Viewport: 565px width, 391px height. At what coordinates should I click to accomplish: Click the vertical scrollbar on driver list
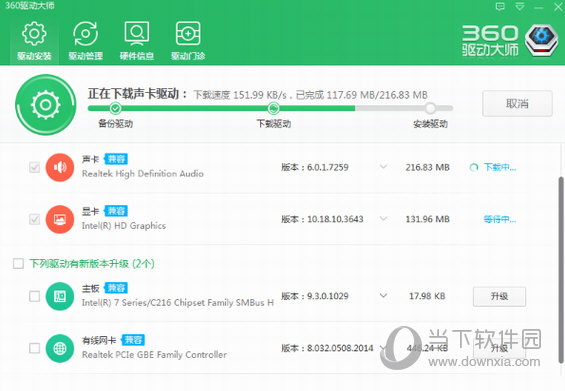pyautogui.click(x=561, y=270)
